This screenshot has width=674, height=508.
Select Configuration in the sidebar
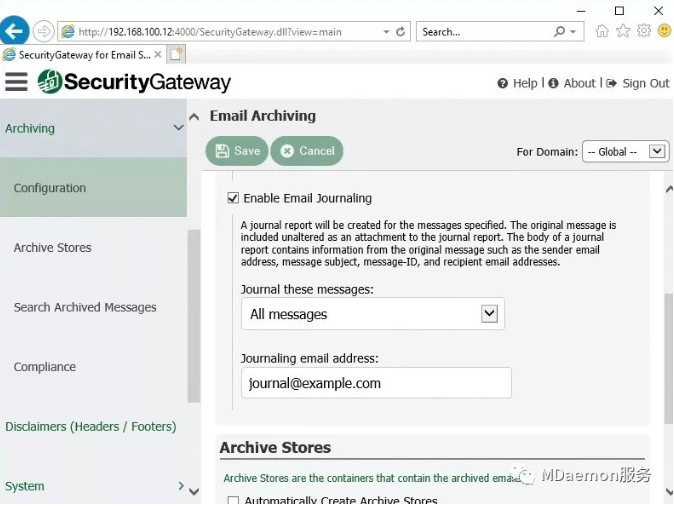click(93, 187)
